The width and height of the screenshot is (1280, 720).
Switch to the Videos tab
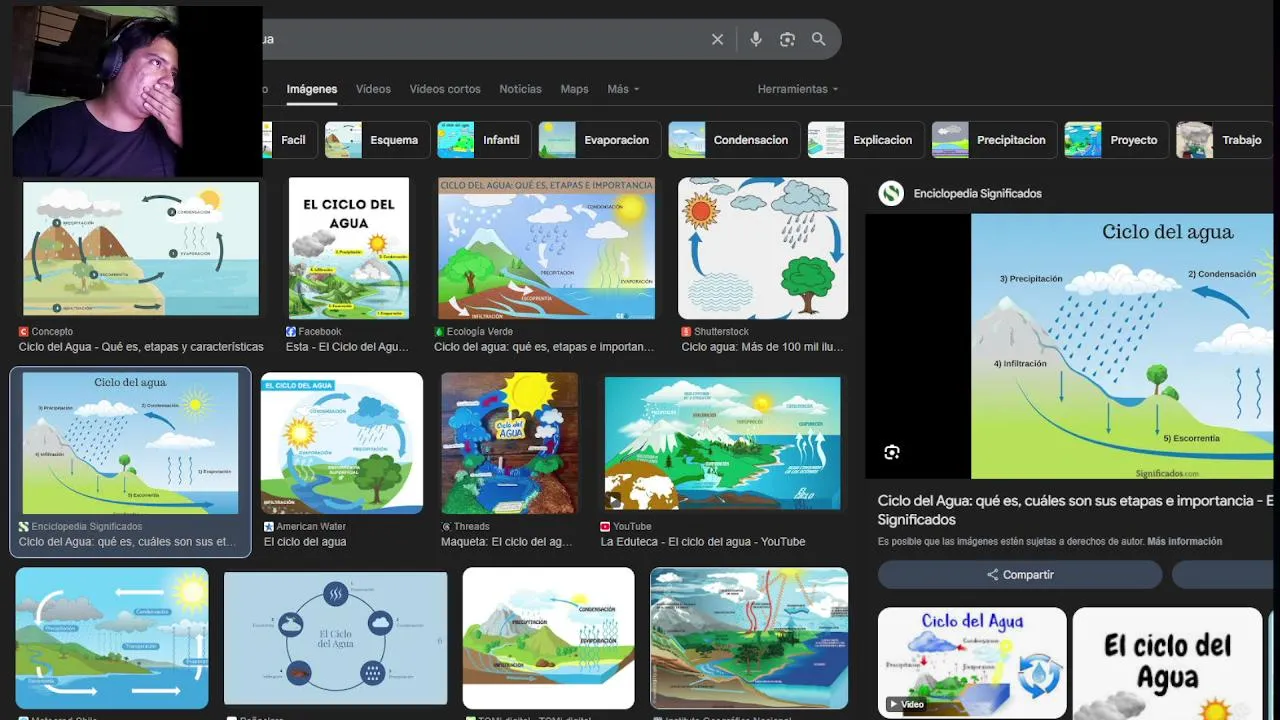coord(373,89)
